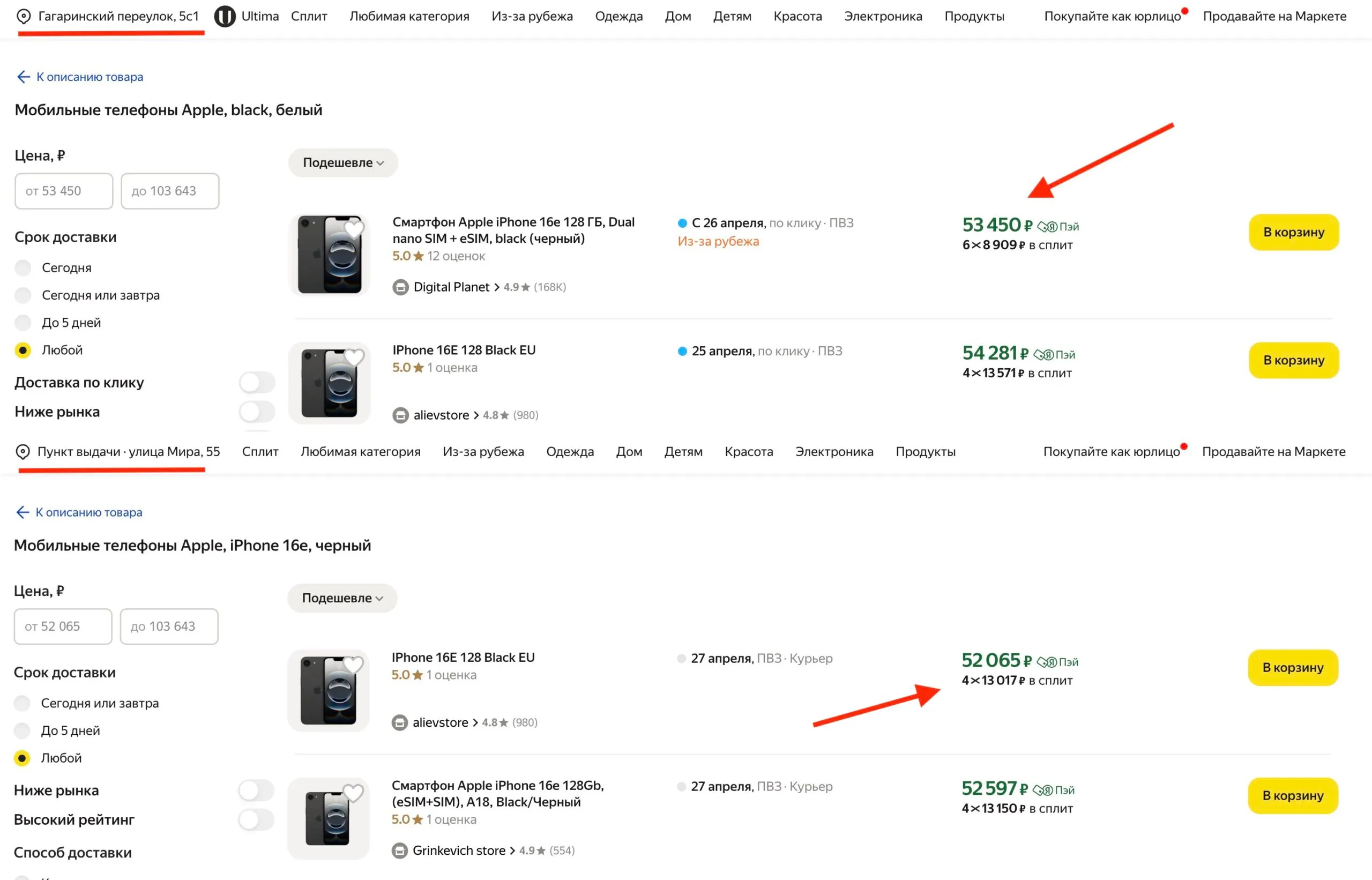Image resolution: width=1372 pixels, height=880 pixels.
Task: Click the back arrow К описанию товара at top
Action: 24,77
